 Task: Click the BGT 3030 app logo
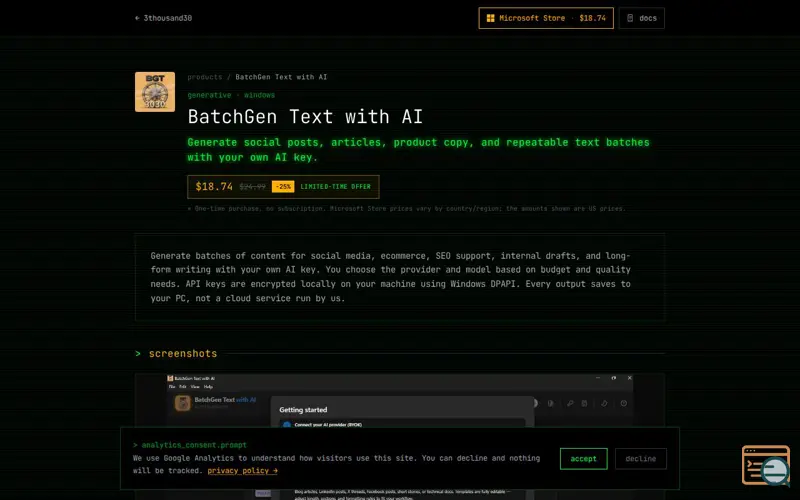coord(155,92)
